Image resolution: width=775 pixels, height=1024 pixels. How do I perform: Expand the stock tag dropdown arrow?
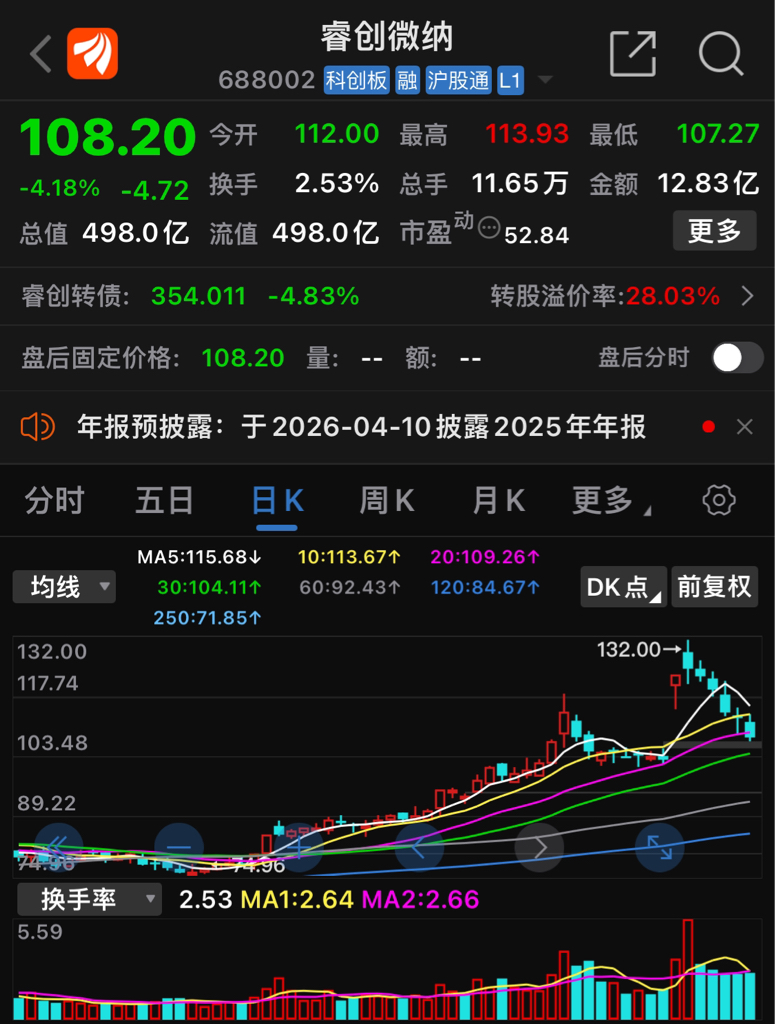545,80
